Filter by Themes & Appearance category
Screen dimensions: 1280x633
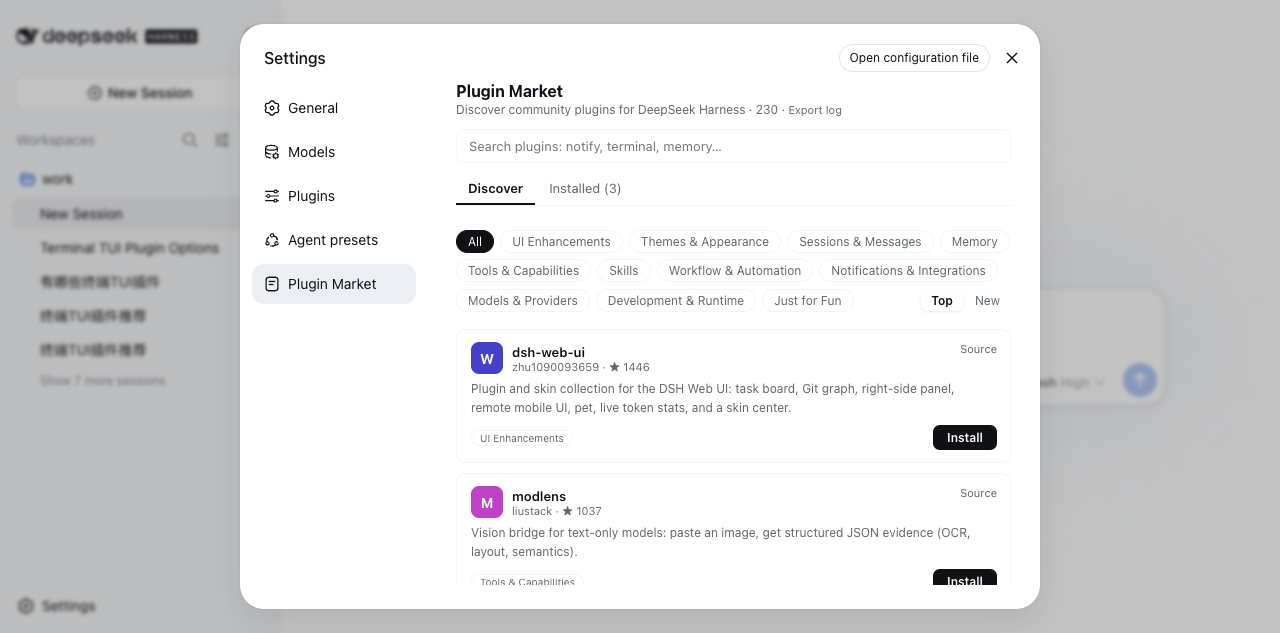point(705,242)
